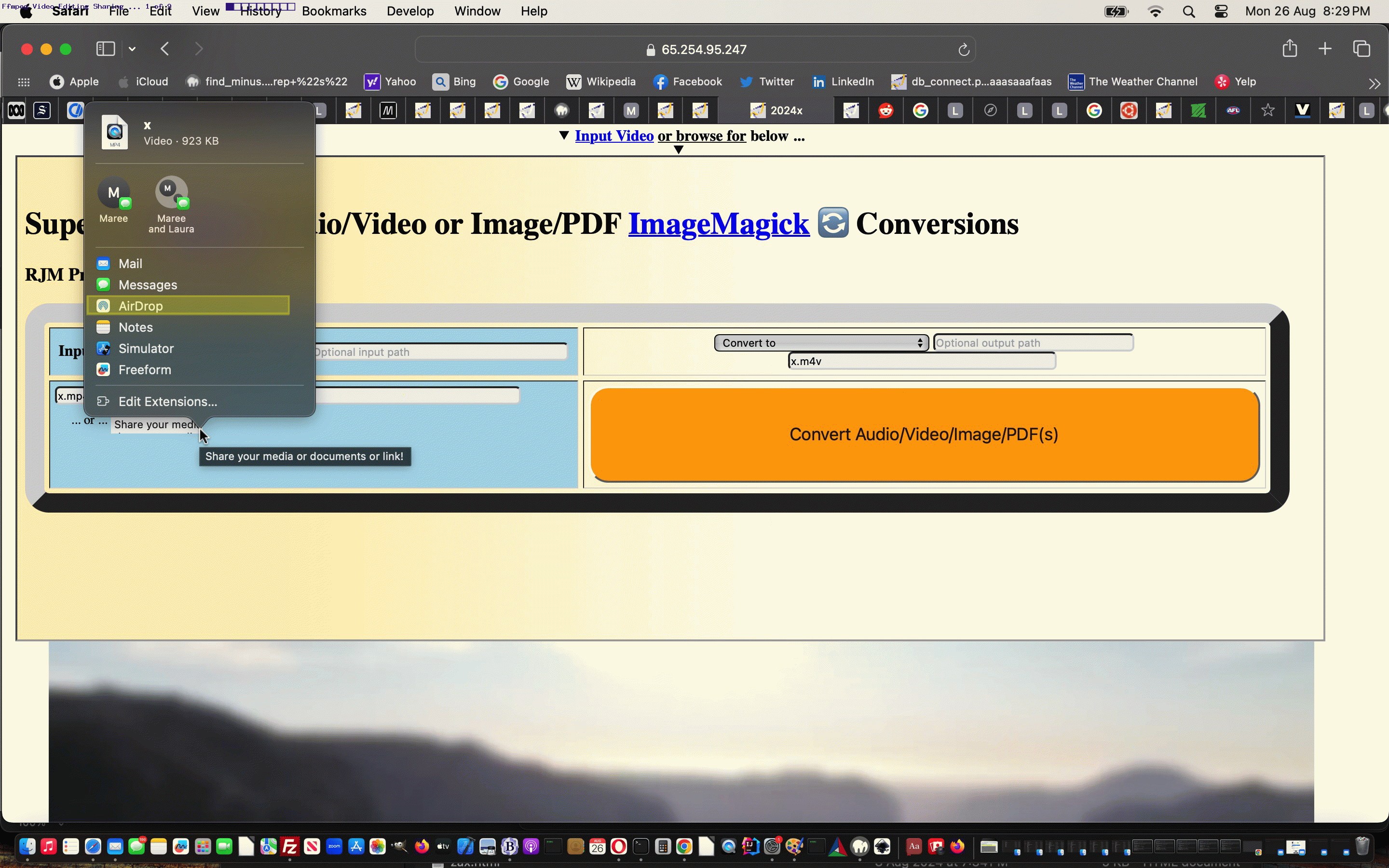Image resolution: width=1389 pixels, height=868 pixels.
Task: Click the or browse for link
Action: point(701,136)
